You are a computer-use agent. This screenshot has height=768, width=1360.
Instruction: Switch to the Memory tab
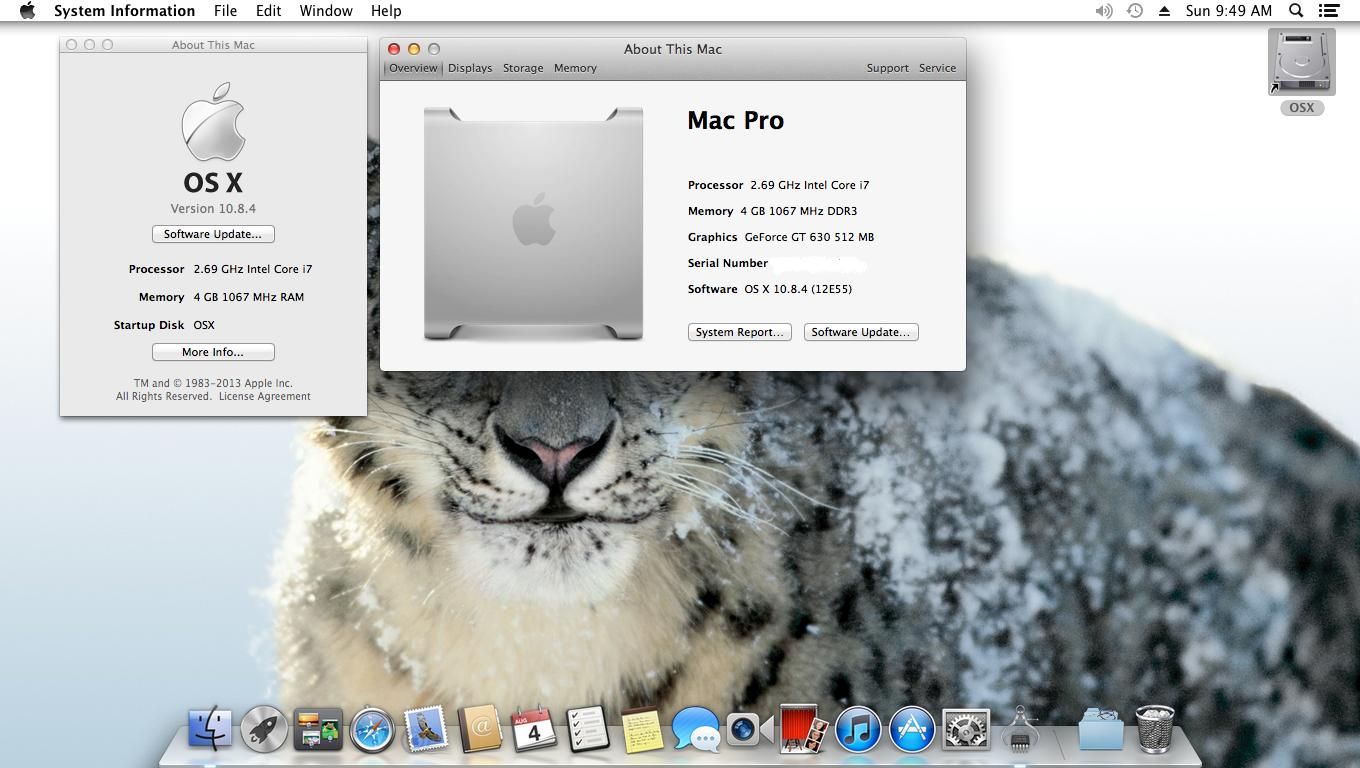[x=575, y=68]
